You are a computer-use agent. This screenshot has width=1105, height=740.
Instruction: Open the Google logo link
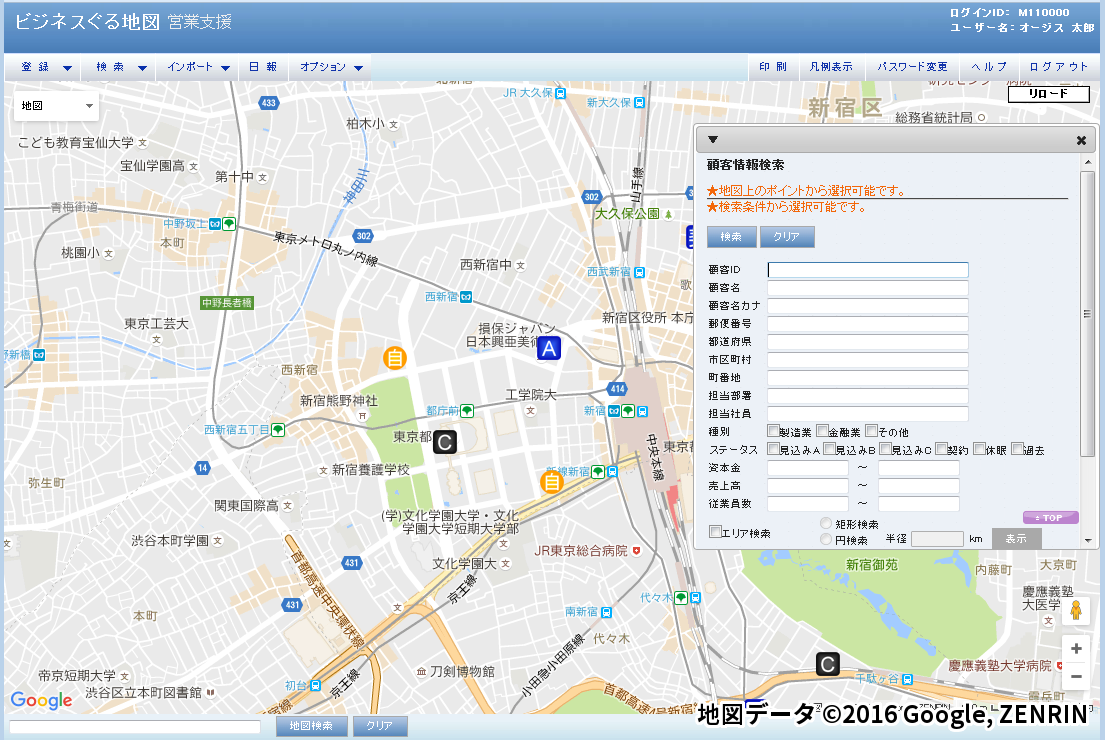click(42, 700)
